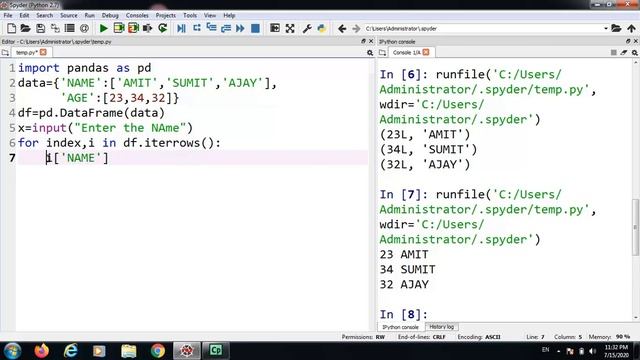This screenshot has height=360, width=640.
Task: Close the Editor pane
Action: click(371, 41)
